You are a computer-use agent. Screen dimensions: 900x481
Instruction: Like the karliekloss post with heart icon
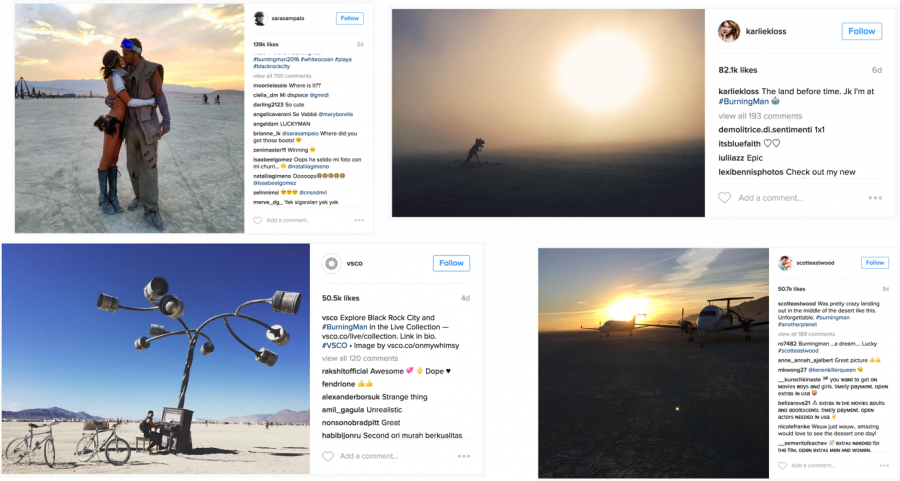point(725,197)
